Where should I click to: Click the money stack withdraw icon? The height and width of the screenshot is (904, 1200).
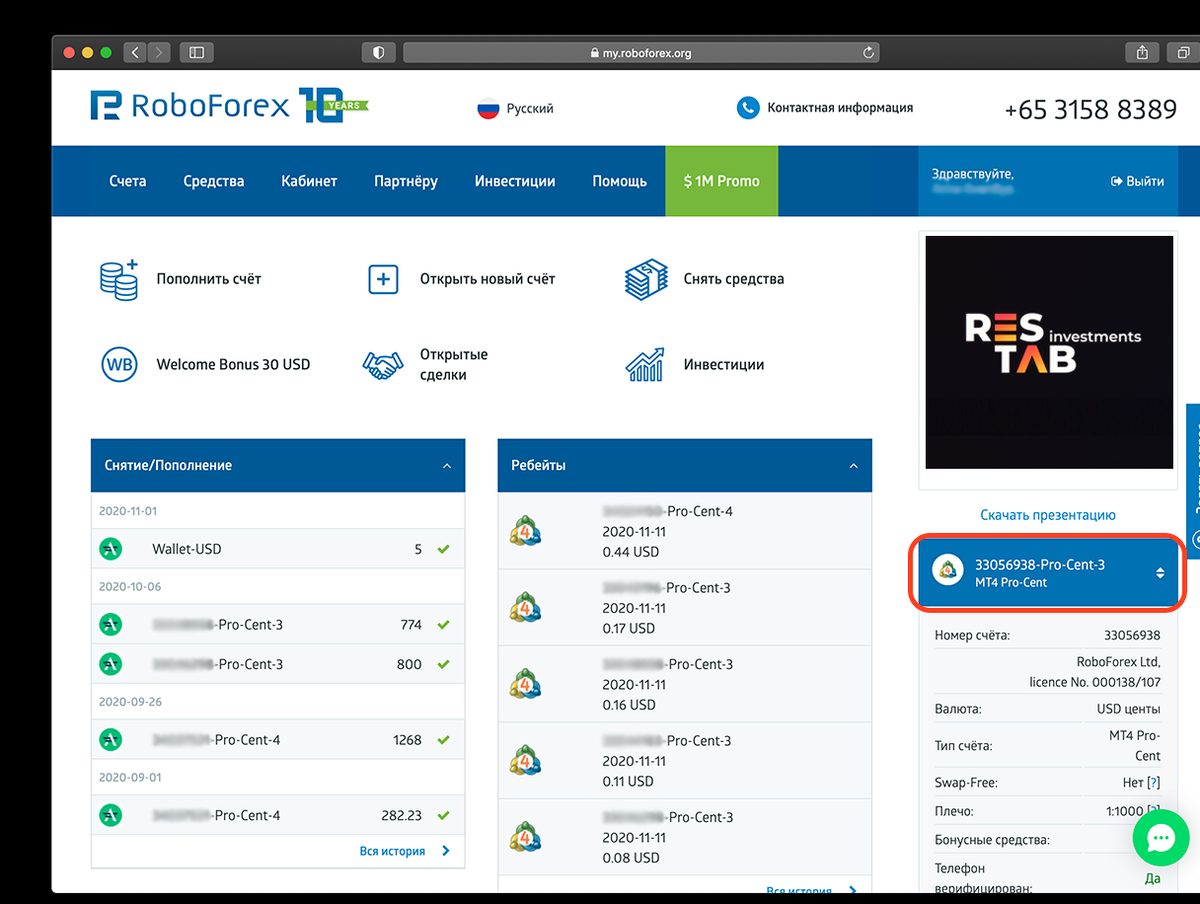click(x=646, y=279)
